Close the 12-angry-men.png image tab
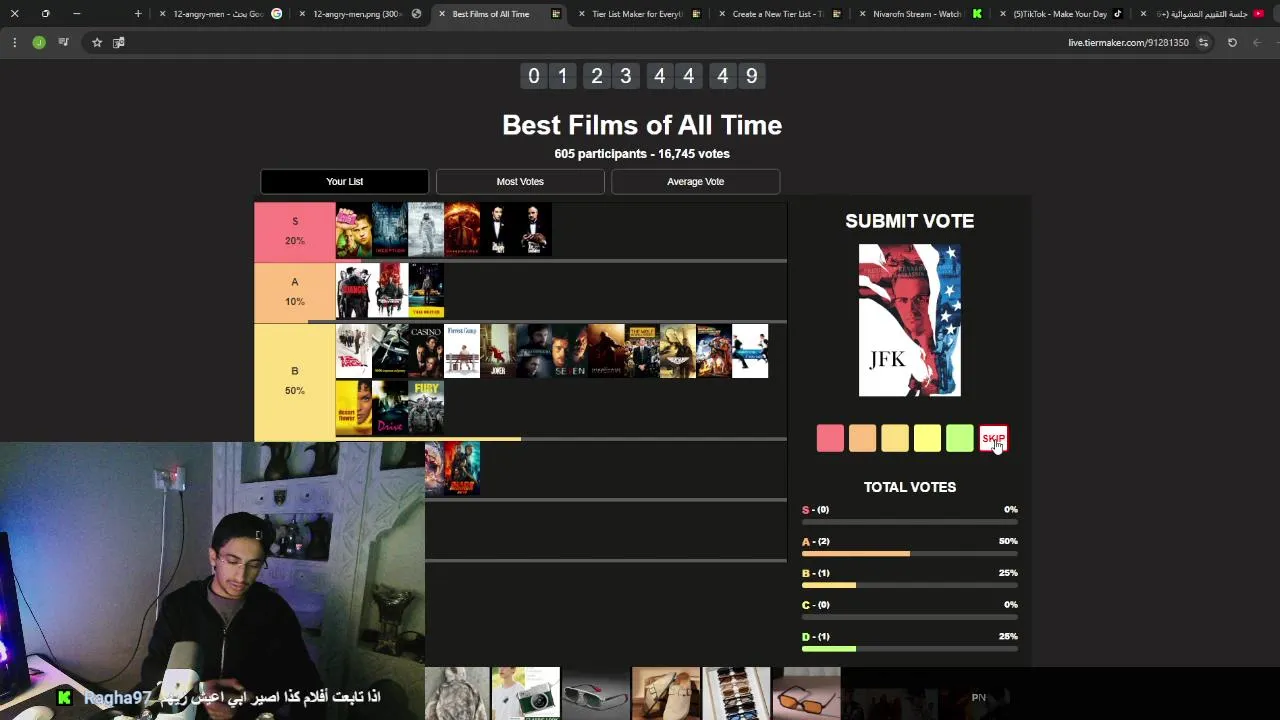 (302, 14)
